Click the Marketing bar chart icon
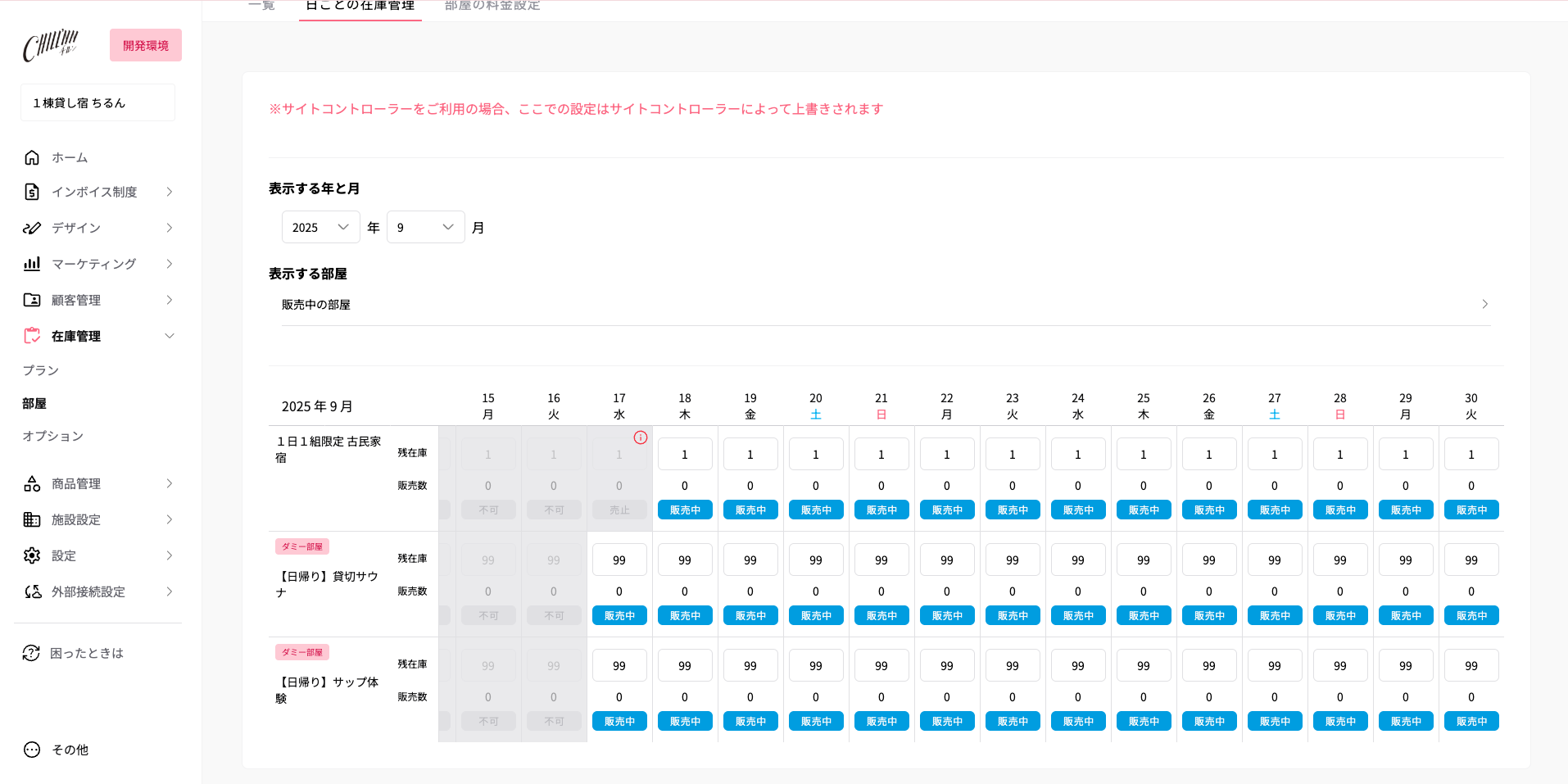Image resolution: width=1568 pixels, height=784 pixels. [x=32, y=264]
